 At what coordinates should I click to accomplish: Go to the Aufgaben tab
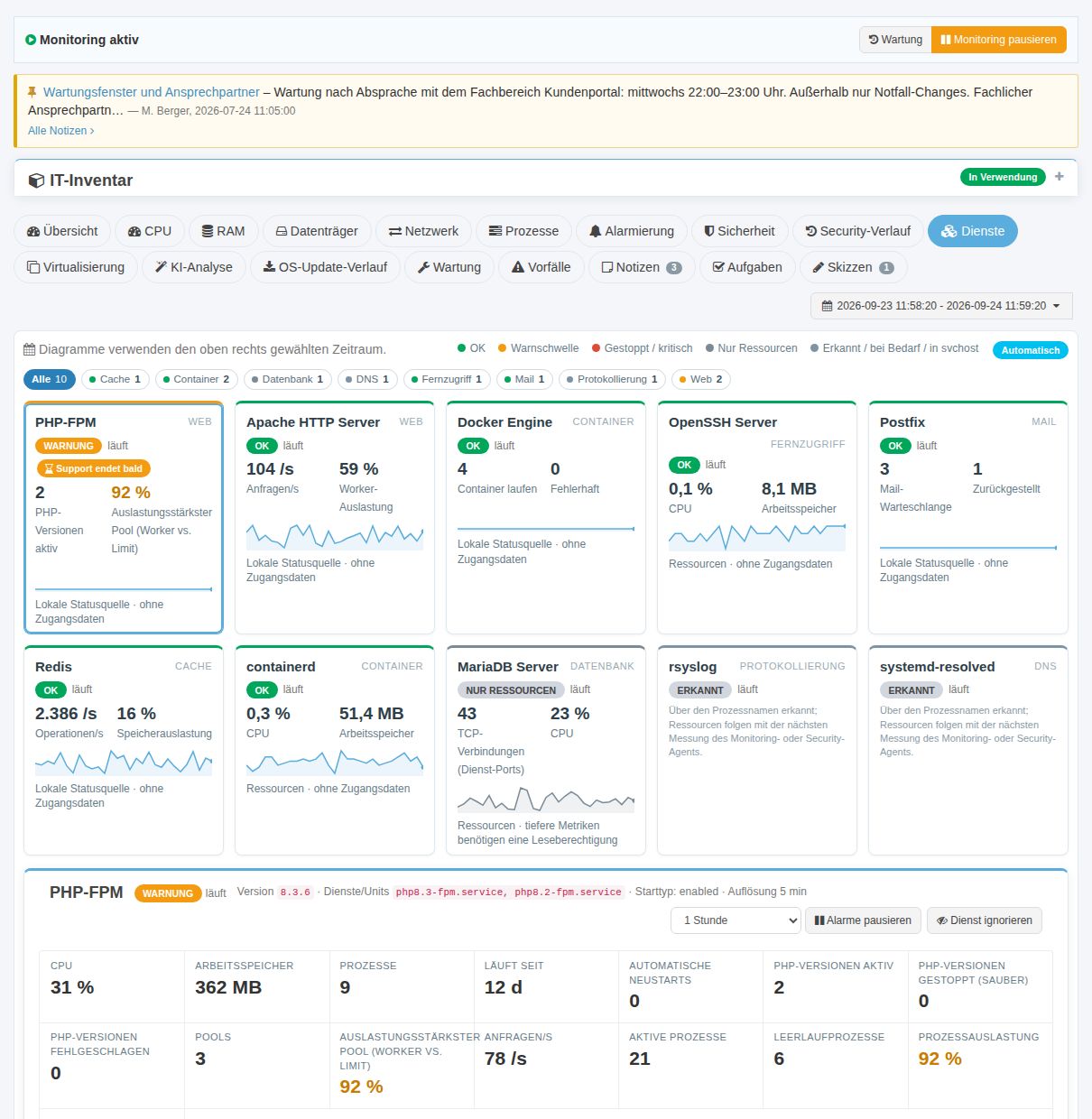click(747, 267)
